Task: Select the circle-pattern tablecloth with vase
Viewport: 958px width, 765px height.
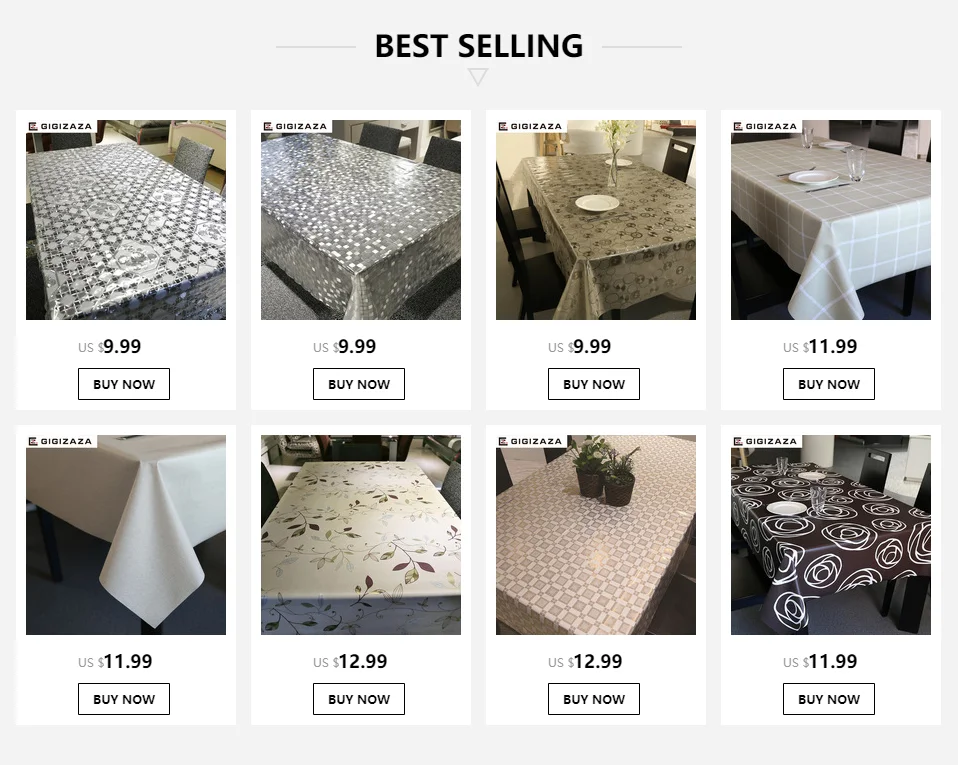Action: point(596,220)
